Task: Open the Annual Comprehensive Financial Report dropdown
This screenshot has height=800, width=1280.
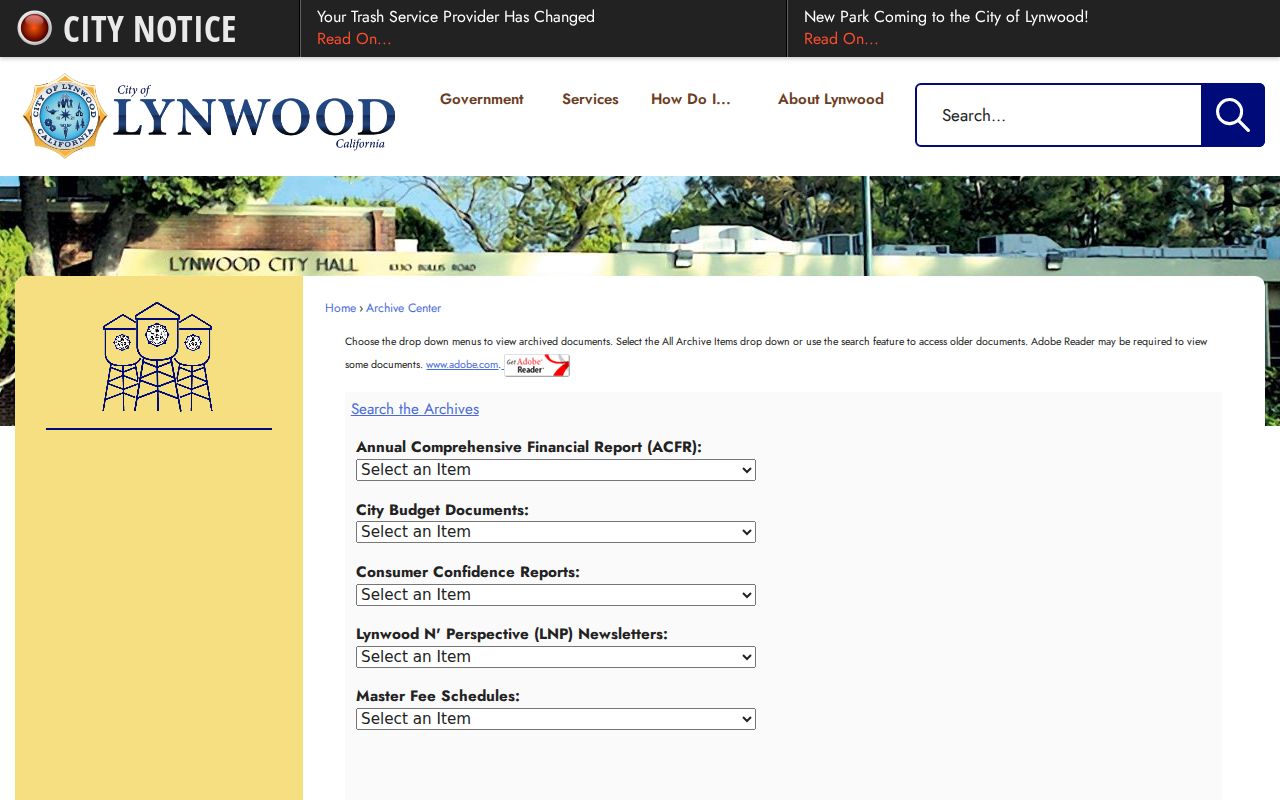Action: point(556,470)
